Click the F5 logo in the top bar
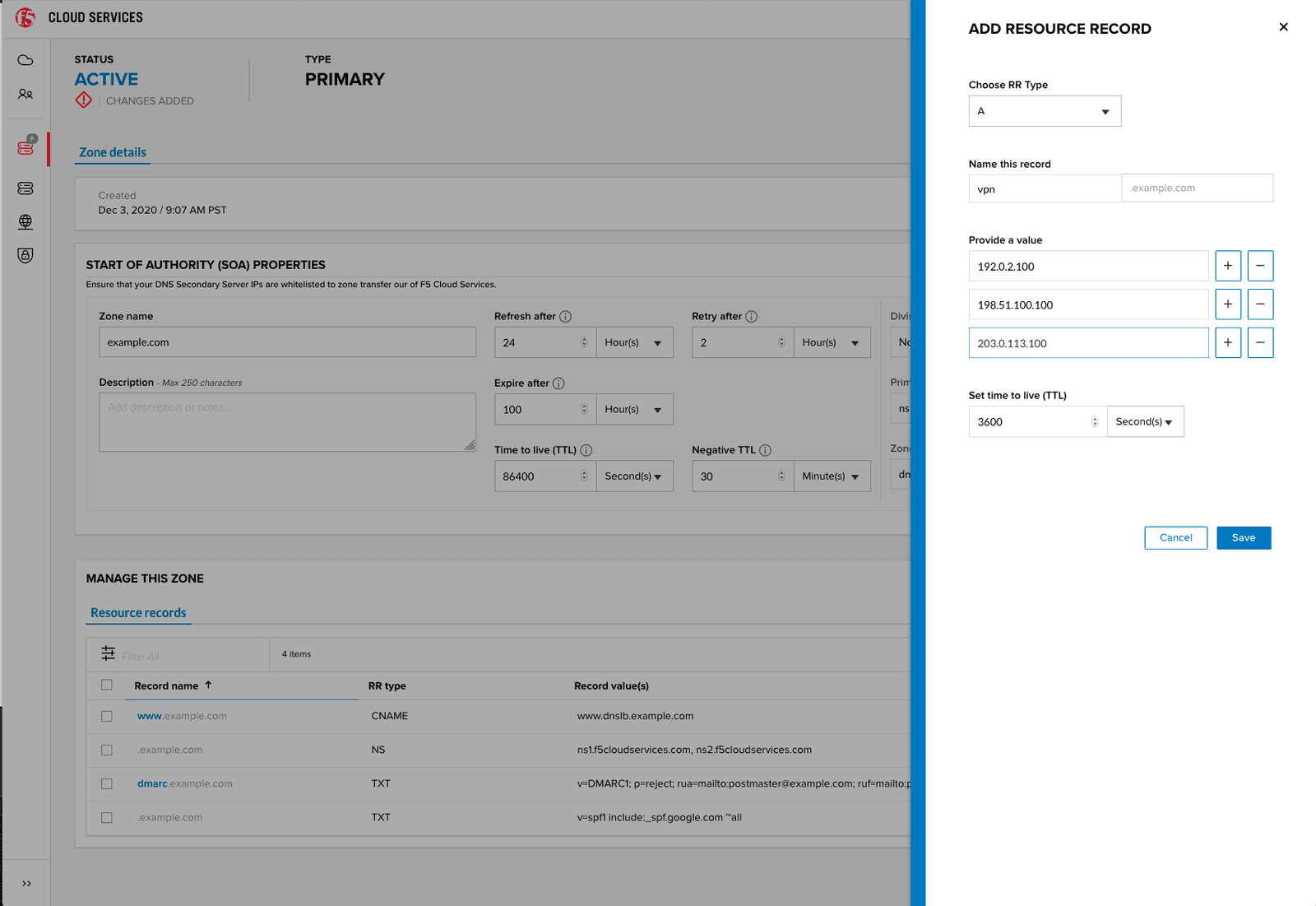 click(25, 16)
